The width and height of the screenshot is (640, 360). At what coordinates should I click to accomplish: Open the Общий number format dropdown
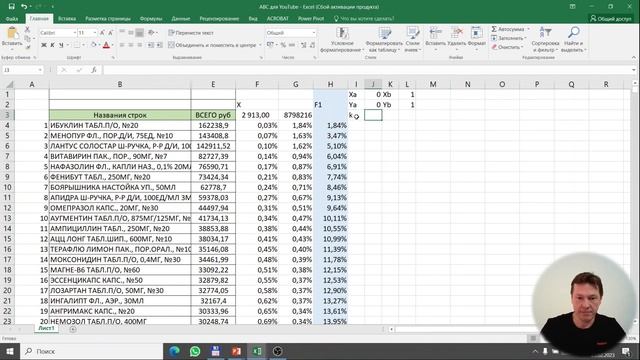click(x=313, y=33)
